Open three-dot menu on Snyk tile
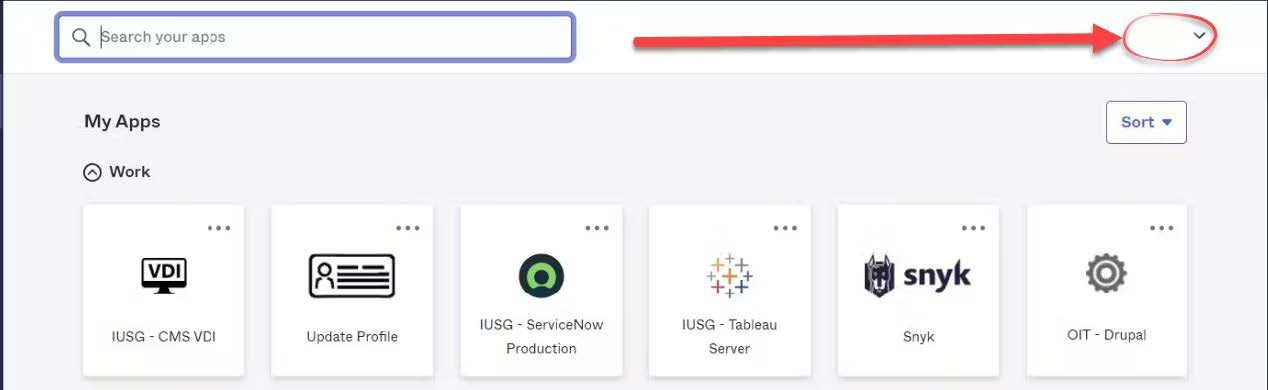This screenshot has width=1268, height=390. click(x=974, y=228)
